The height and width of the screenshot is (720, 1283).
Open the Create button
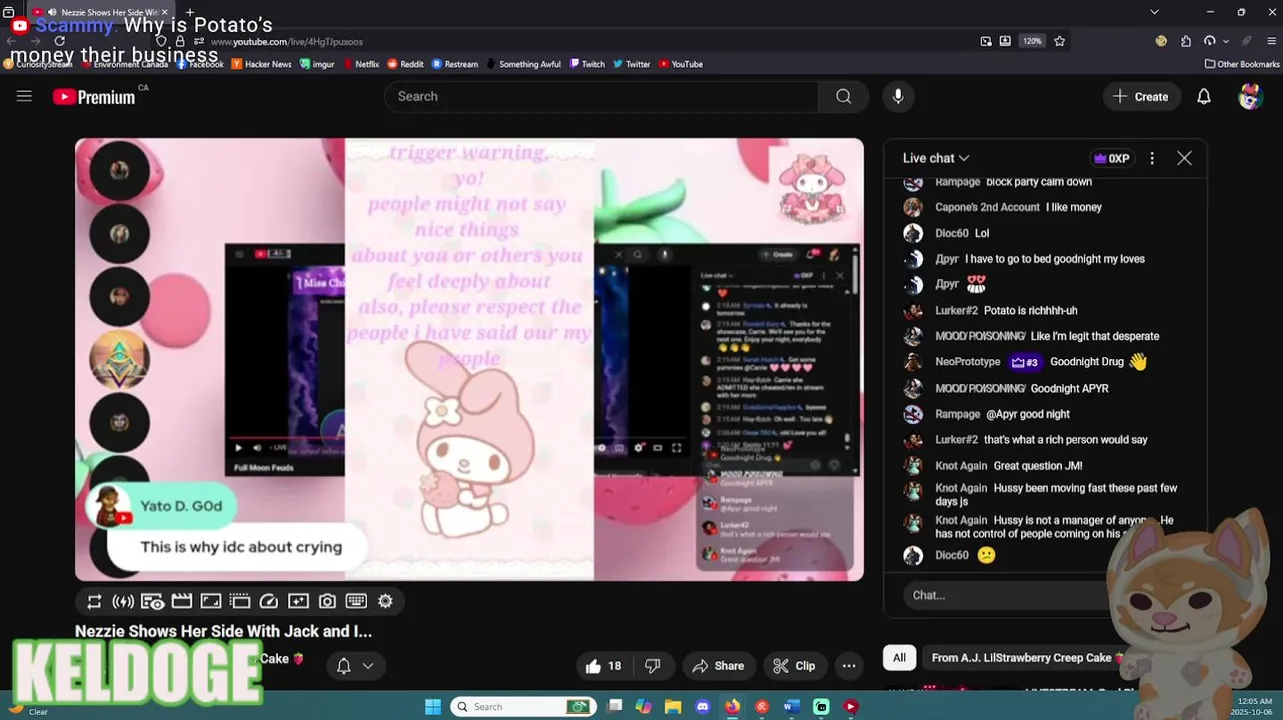tap(1141, 96)
